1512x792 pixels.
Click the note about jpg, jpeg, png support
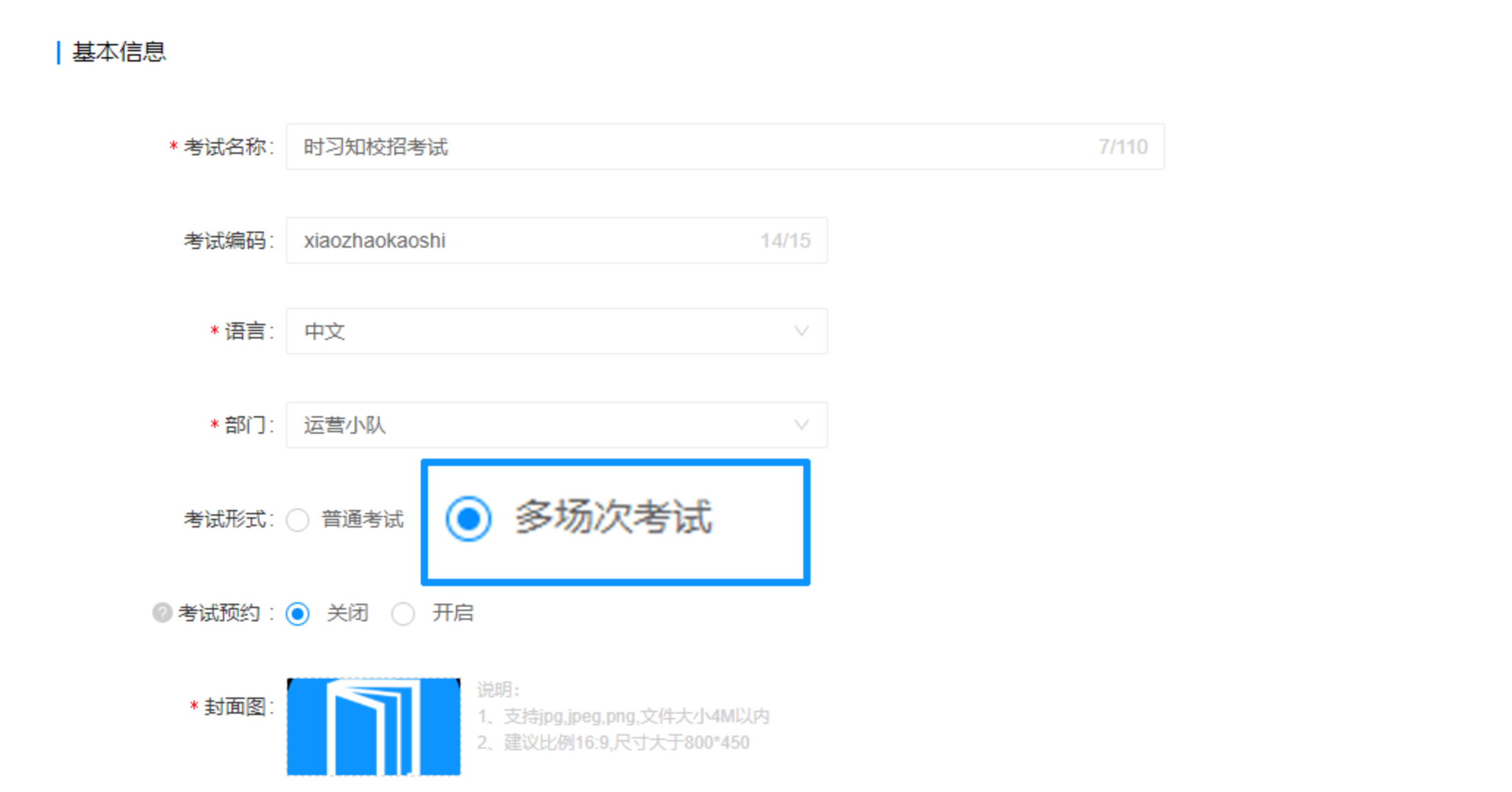(623, 716)
